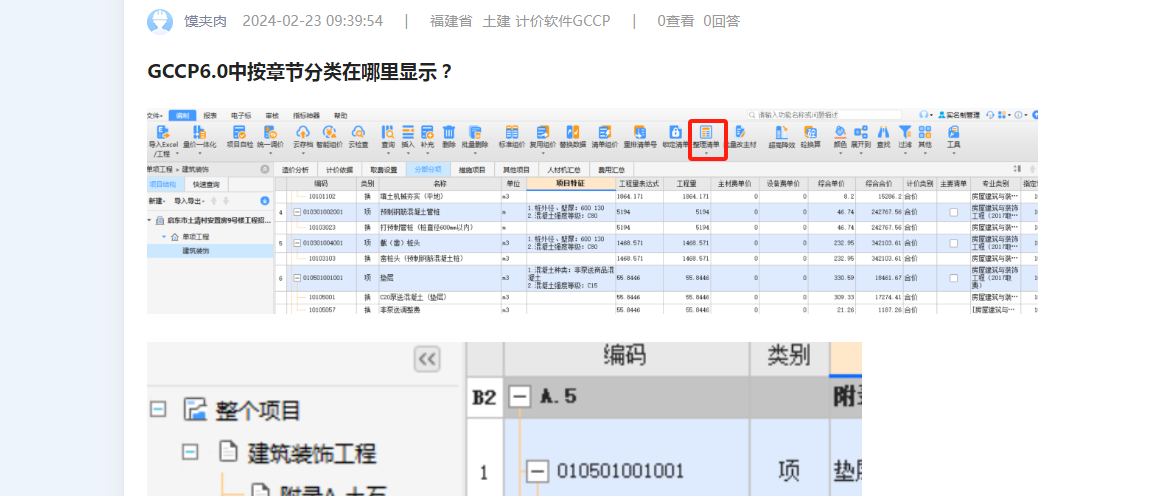Open the 人材机汇总 tab
The height and width of the screenshot is (496, 1157).
(565, 170)
